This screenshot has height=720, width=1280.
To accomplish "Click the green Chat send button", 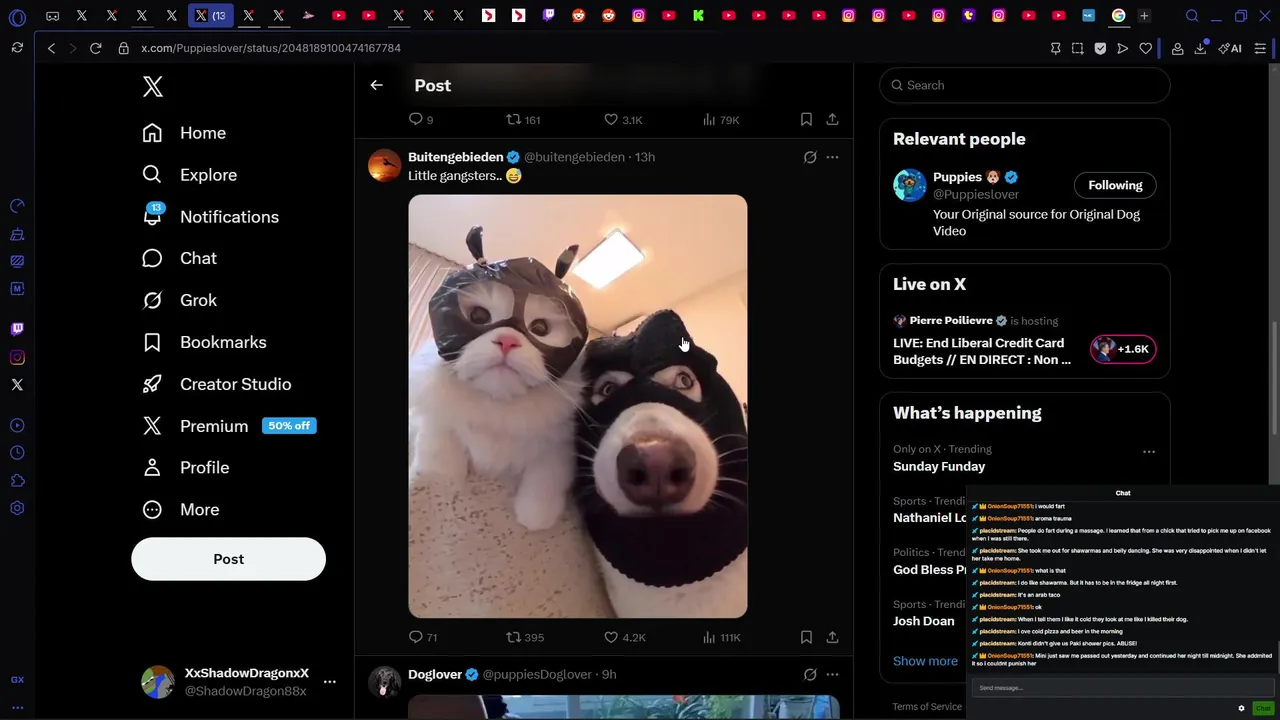I will [1263, 708].
